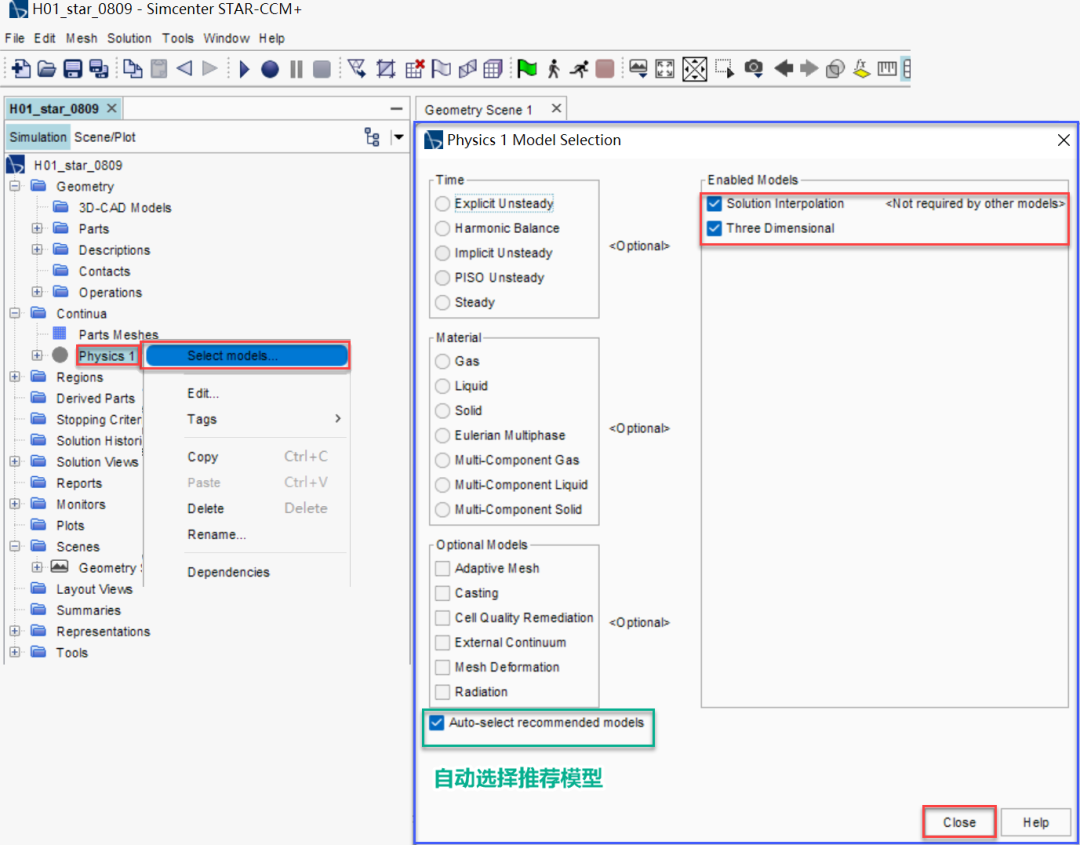Select the Summaries tree item
Screen dimensions: 1080x845
coord(88,610)
